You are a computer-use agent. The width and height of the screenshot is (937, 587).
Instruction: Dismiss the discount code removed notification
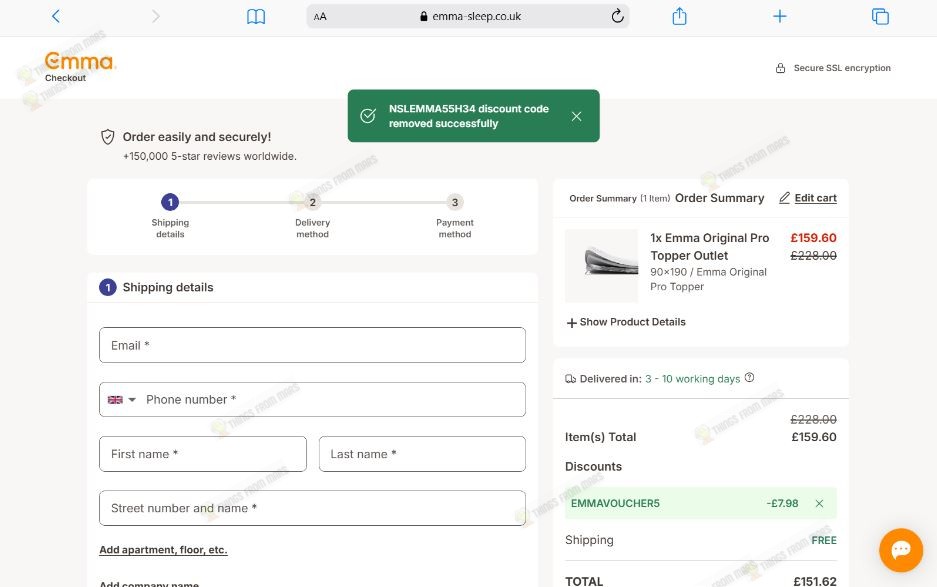577,116
